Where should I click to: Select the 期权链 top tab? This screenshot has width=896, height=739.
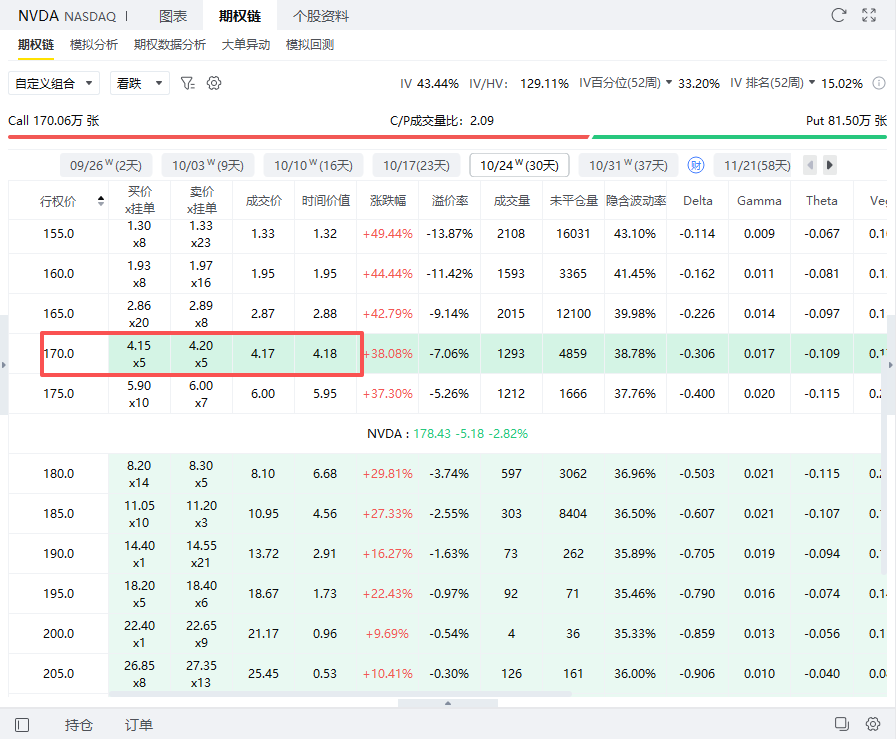pyautogui.click(x=240, y=16)
